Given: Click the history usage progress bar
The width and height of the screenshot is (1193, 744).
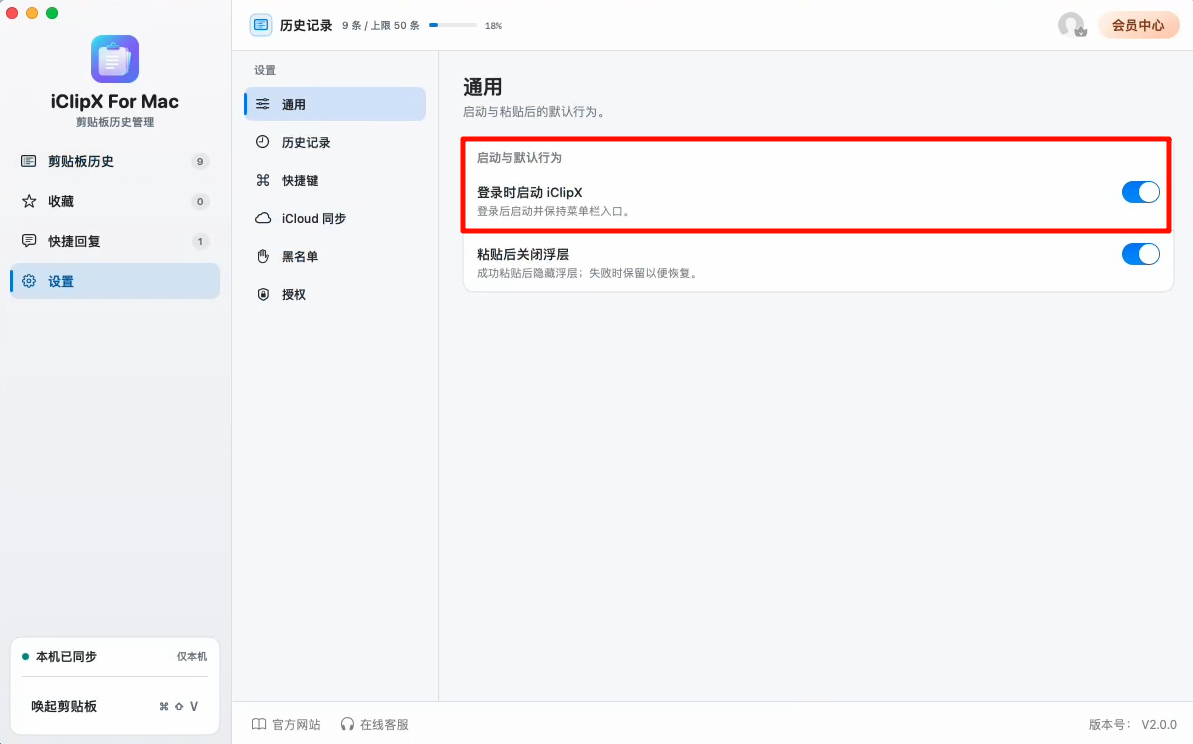Looking at the screenshot, I should pyautogui.click(x=453, y=25).
